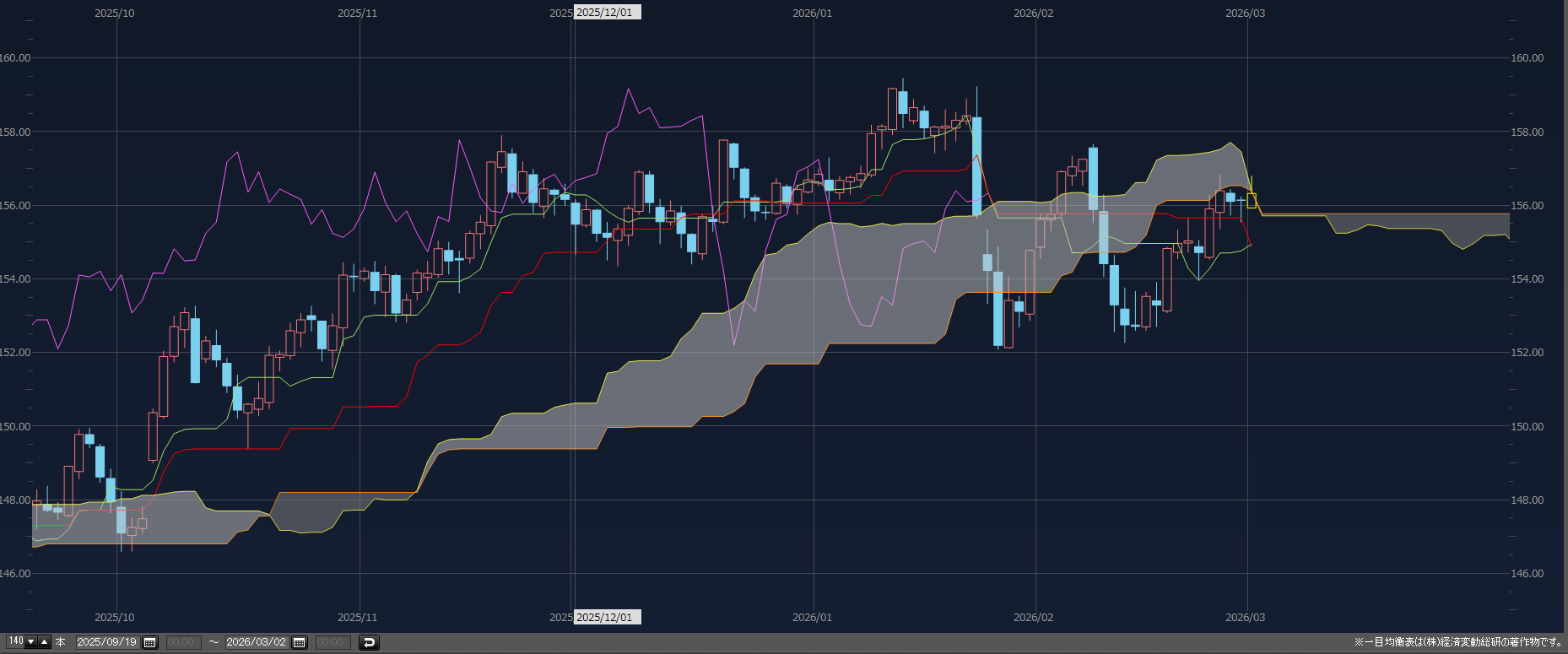Screen dimensions: 1568x654
Task: Click the yellow-highlighted latest candlestick
Action: tap(1252, 201)
